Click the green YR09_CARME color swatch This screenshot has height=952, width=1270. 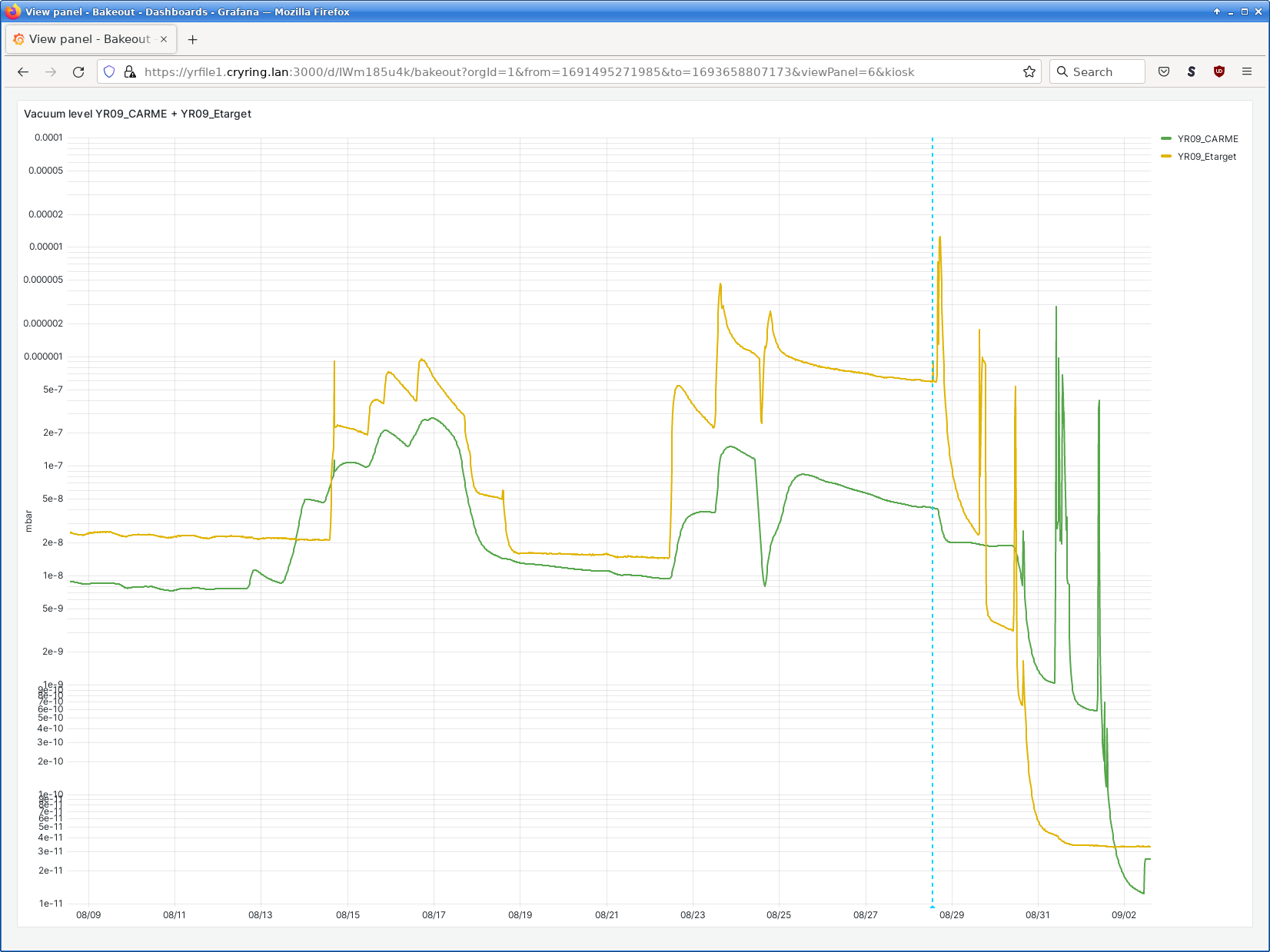1166,139
